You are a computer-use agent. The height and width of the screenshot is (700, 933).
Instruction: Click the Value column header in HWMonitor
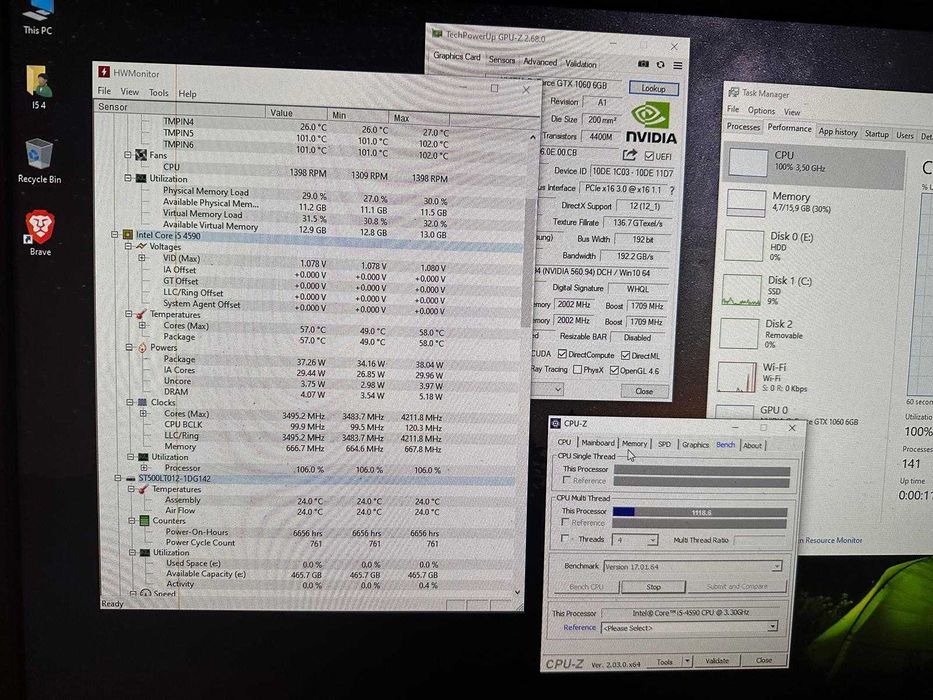(297, 112)
